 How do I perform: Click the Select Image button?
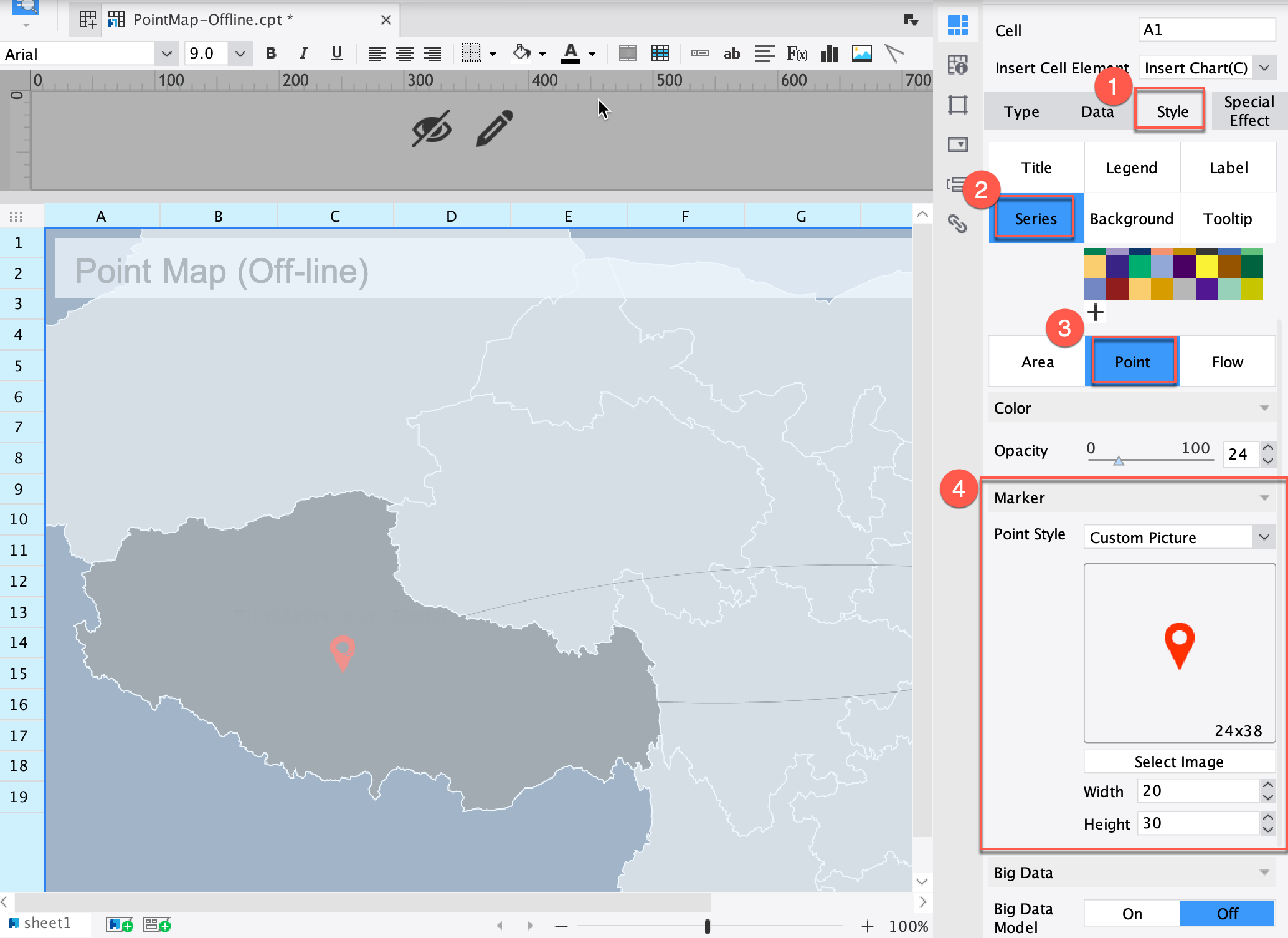pos(1179,762)
